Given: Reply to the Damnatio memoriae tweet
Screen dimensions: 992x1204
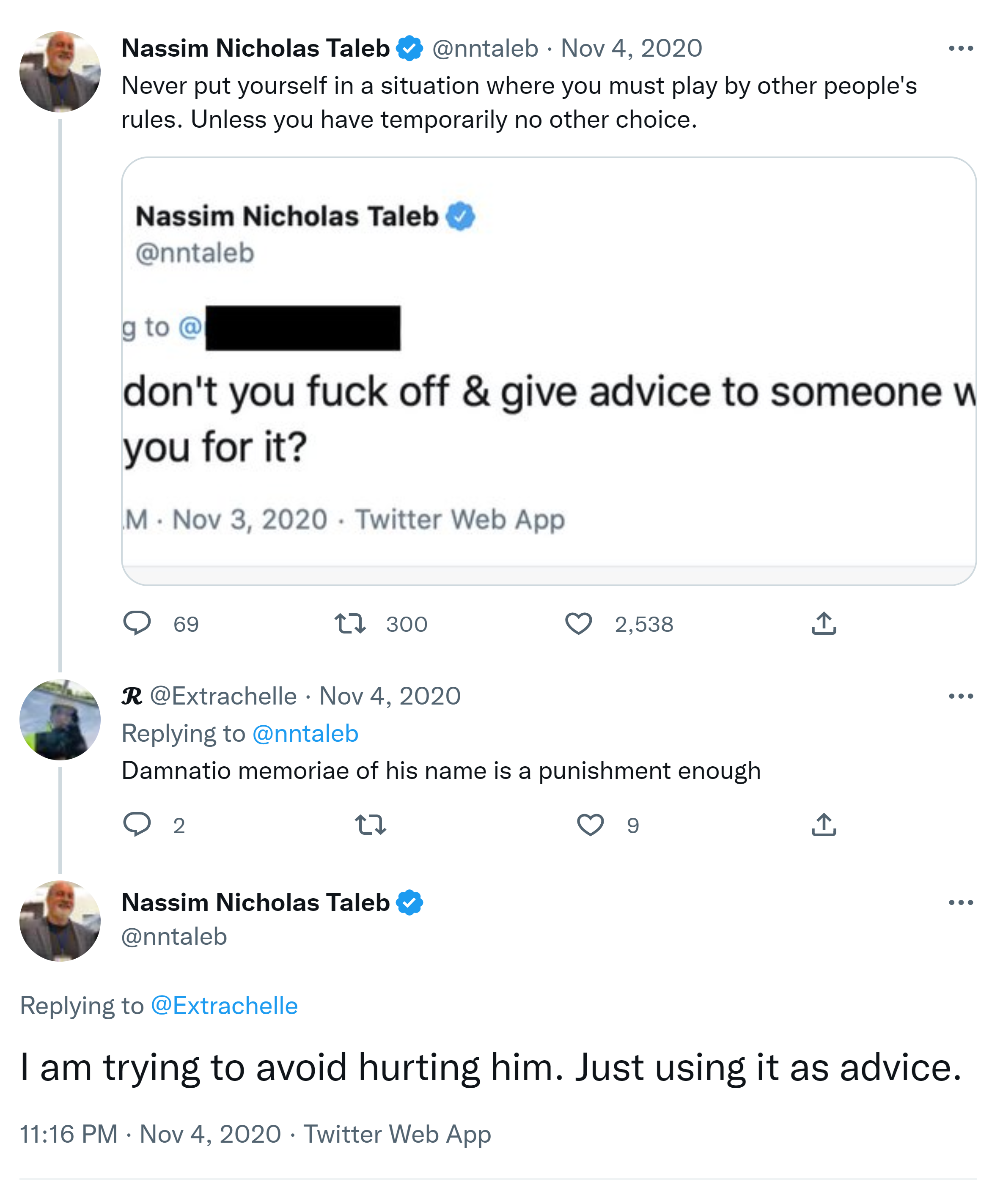Looking at the screenshot, I should 137,824.
